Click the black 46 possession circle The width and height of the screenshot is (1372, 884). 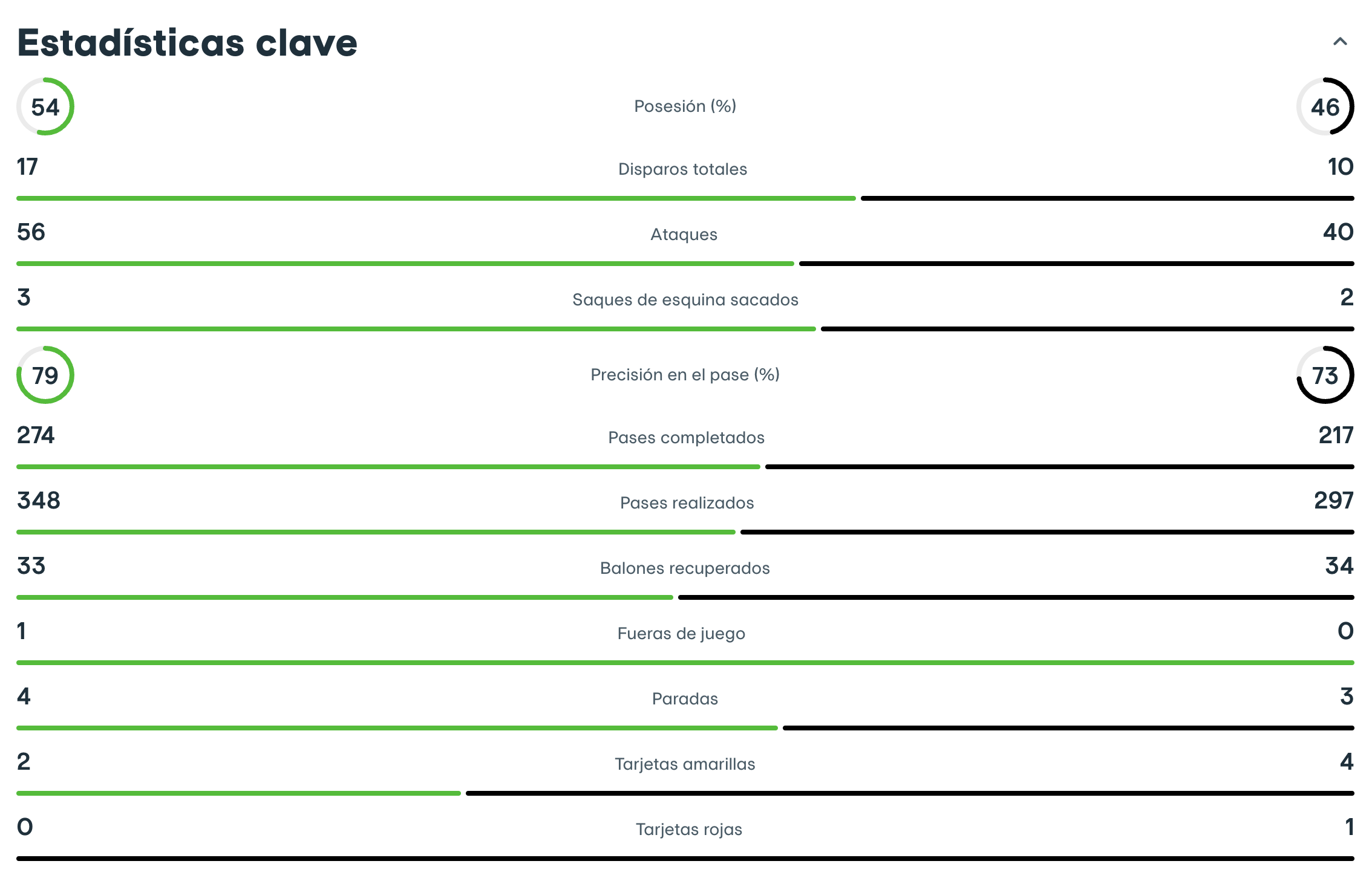(x=1325, y=106)
